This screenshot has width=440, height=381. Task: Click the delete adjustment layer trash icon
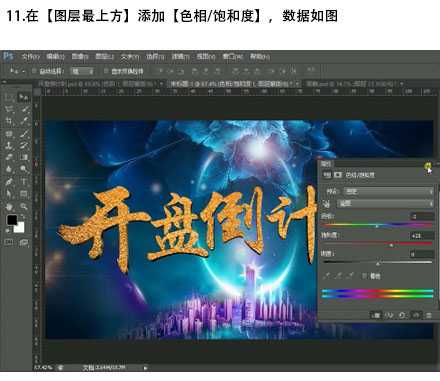429,315
